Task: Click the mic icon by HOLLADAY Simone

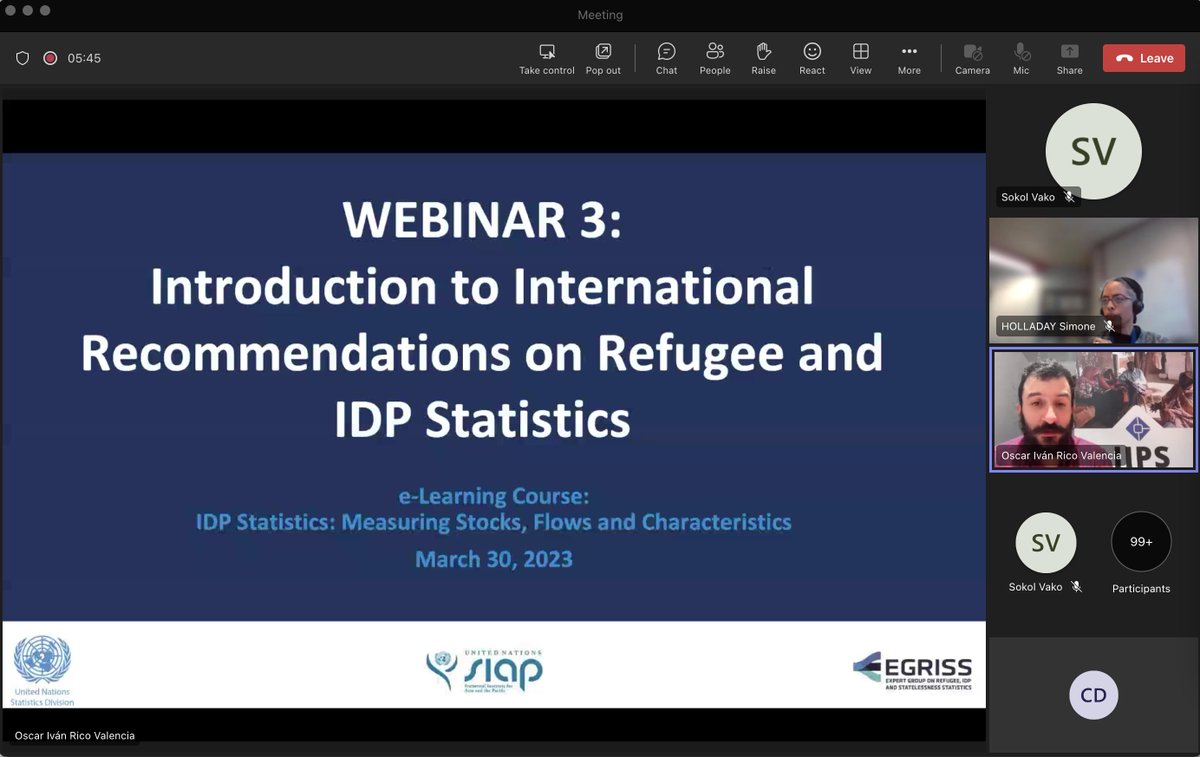Action: 1109,326
